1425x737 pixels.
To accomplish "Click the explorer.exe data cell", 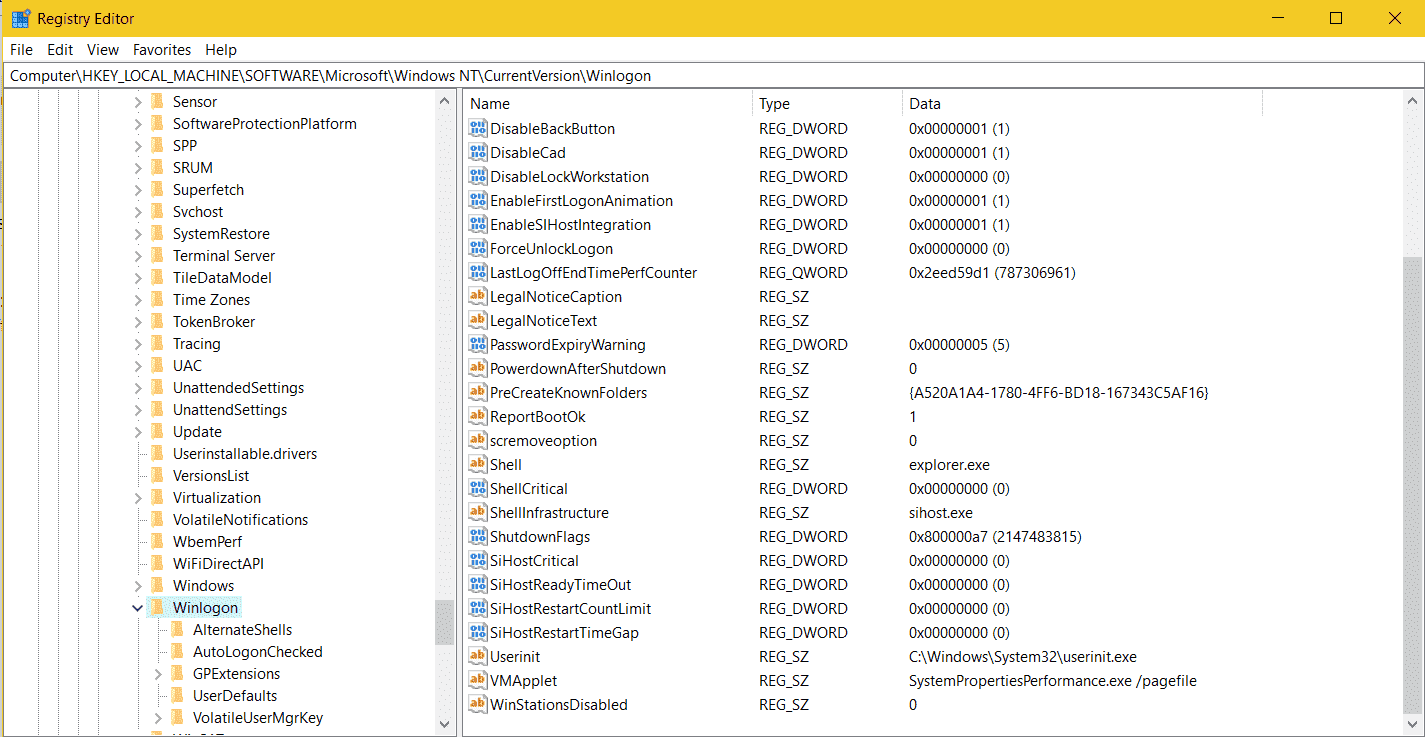I will (x=949, y=465).
